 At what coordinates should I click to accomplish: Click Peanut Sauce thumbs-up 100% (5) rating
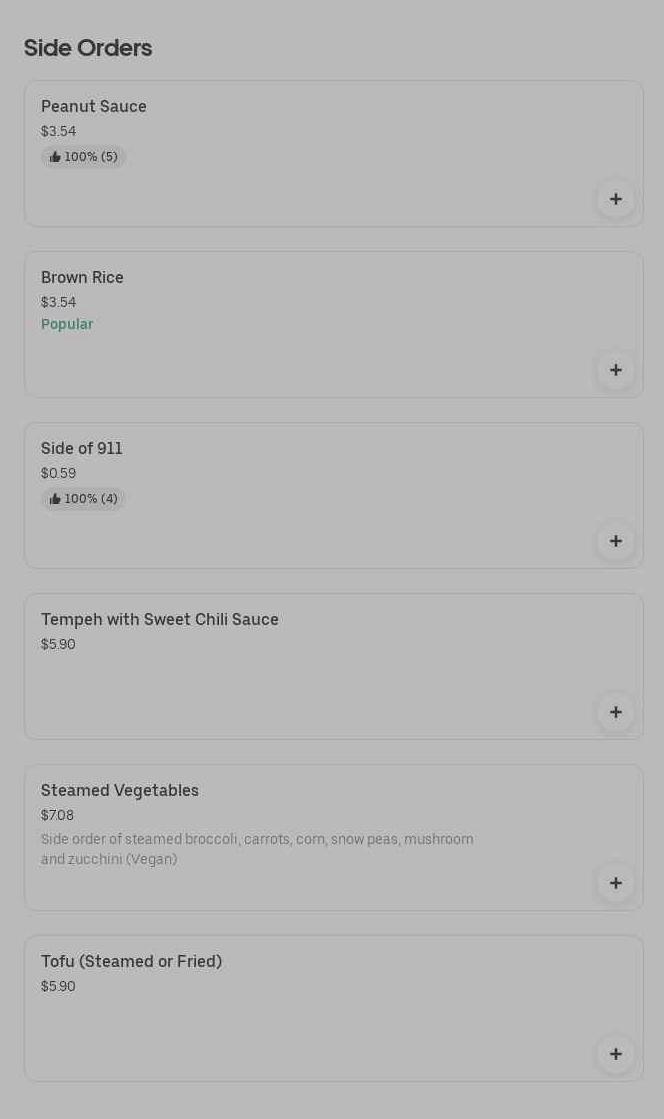pos(84,157)
